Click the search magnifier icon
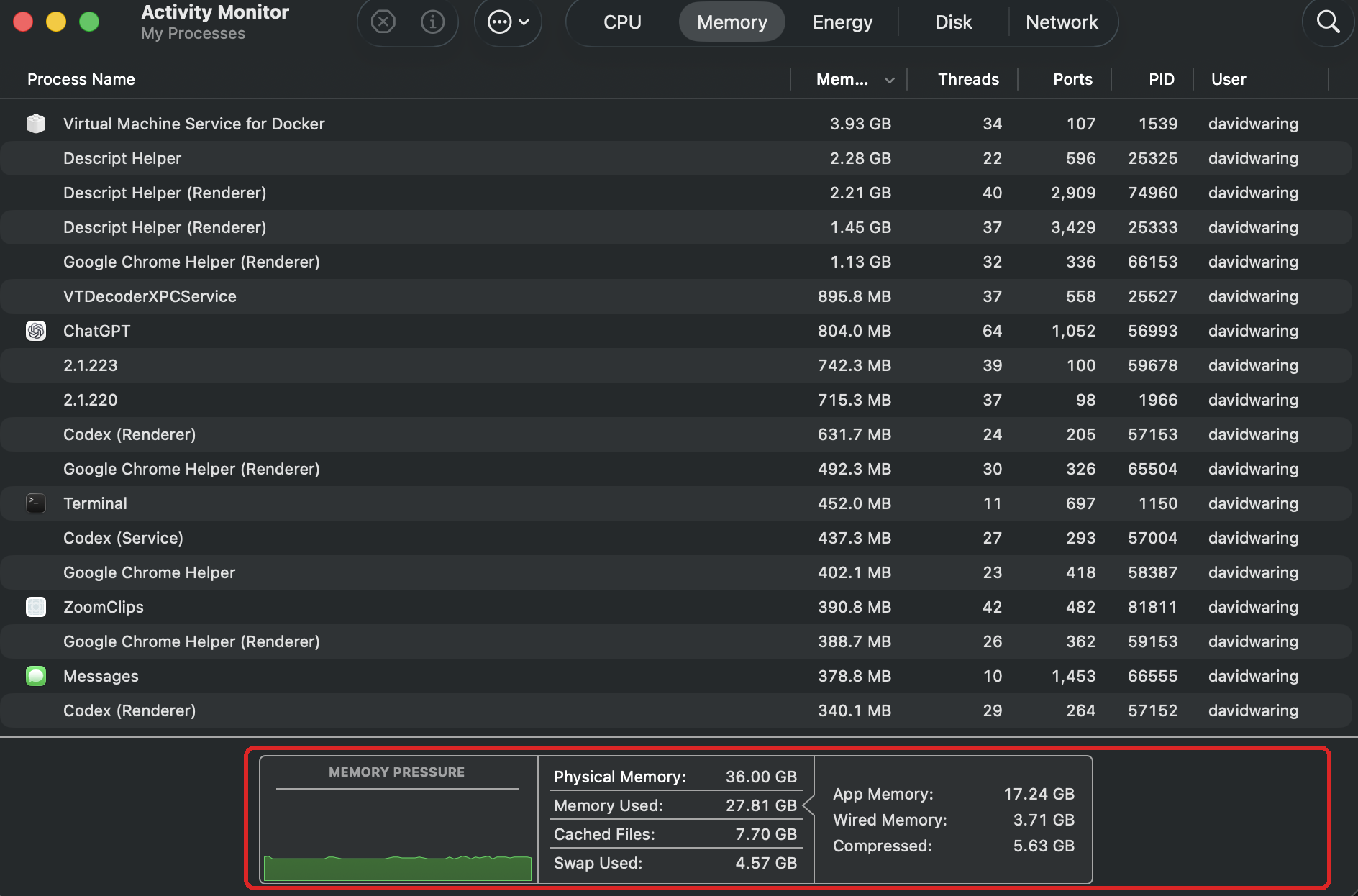This screenshot has height=896, width=1358. pos(1328,22)
